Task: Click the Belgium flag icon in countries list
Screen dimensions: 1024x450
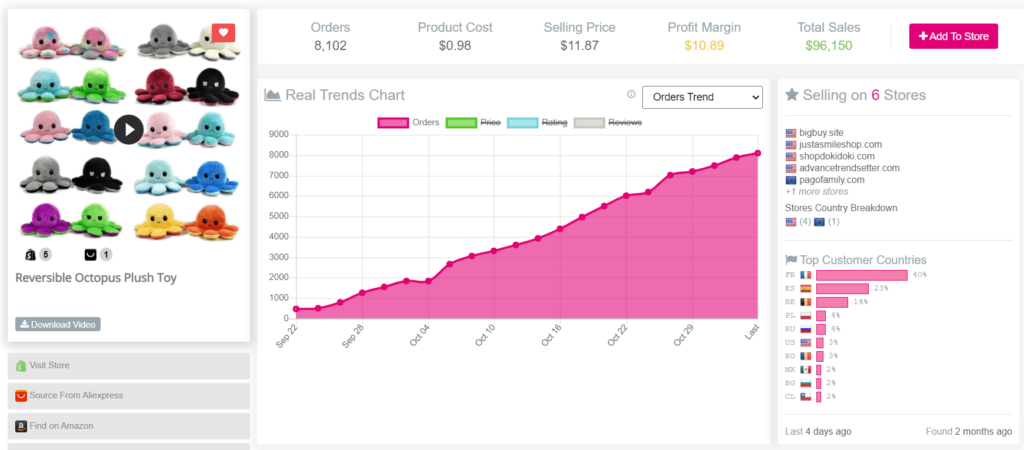Action: tap(805, 302)
